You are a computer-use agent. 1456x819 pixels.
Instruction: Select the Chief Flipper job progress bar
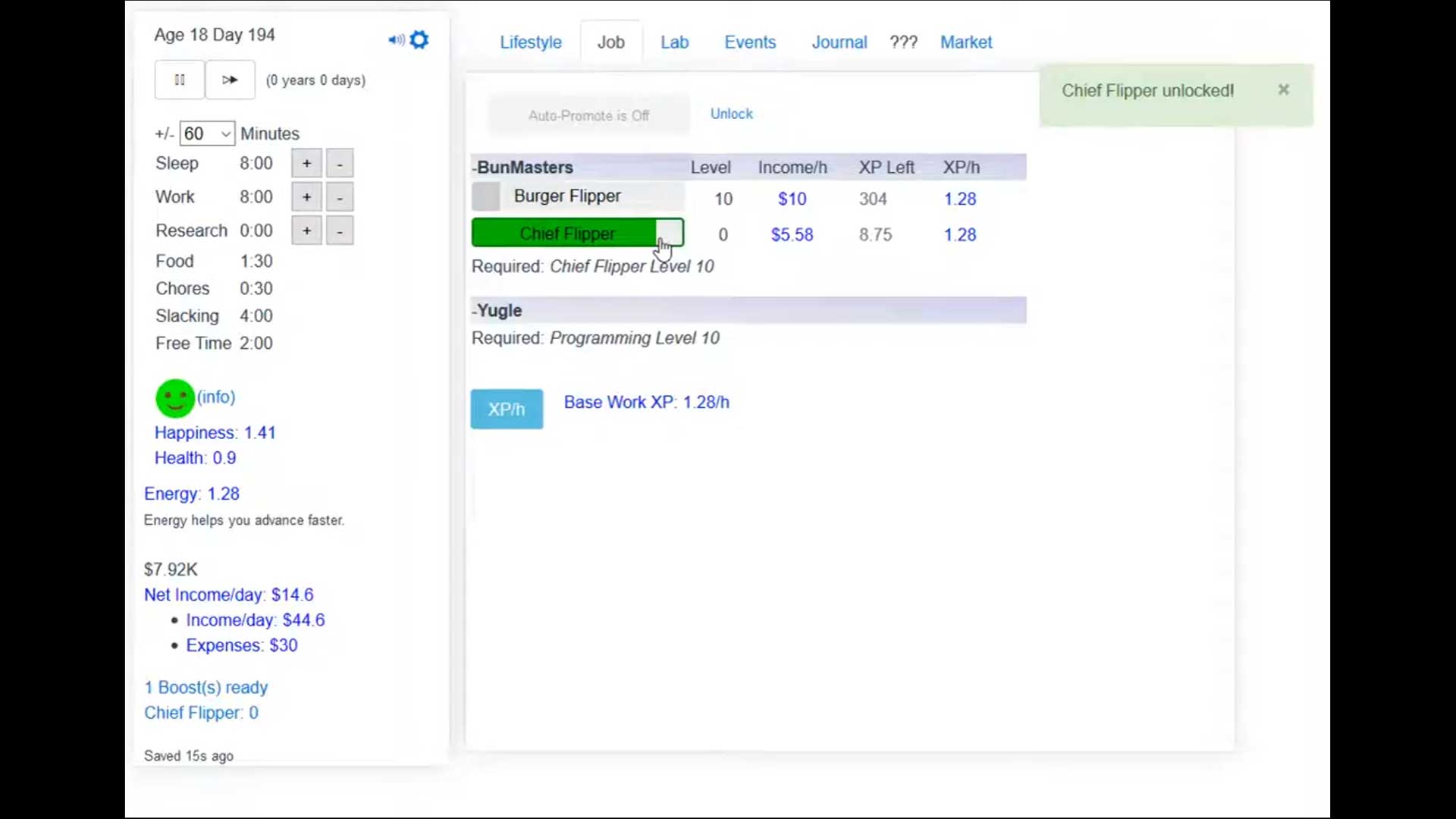pos(578,233)
